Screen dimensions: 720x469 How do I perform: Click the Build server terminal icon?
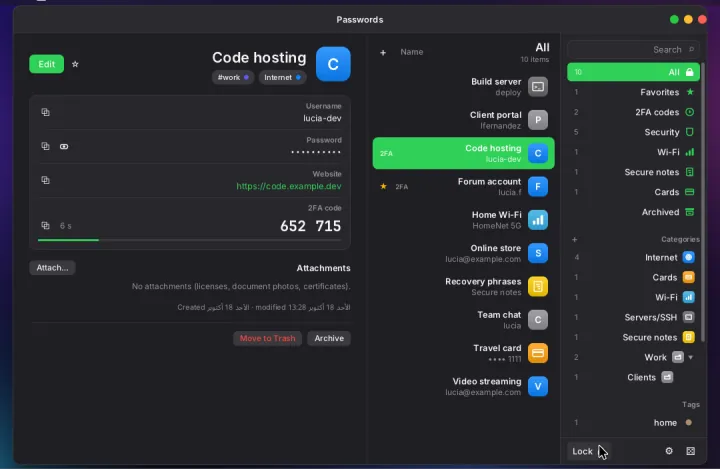coord(538,86)
